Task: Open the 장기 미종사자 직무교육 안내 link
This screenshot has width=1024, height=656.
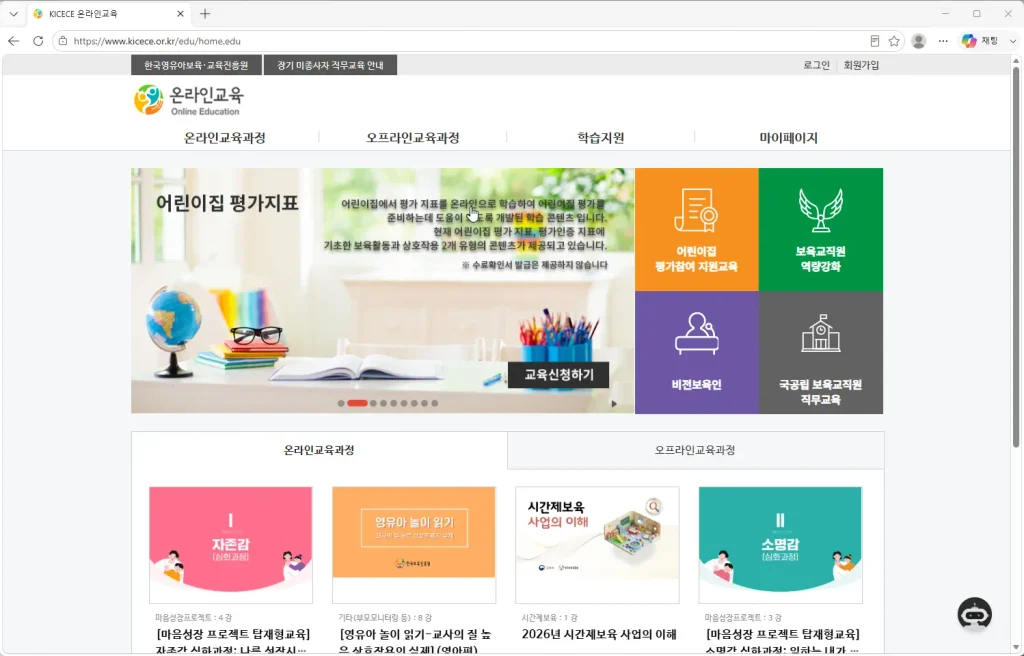Action: pos(330,65)
